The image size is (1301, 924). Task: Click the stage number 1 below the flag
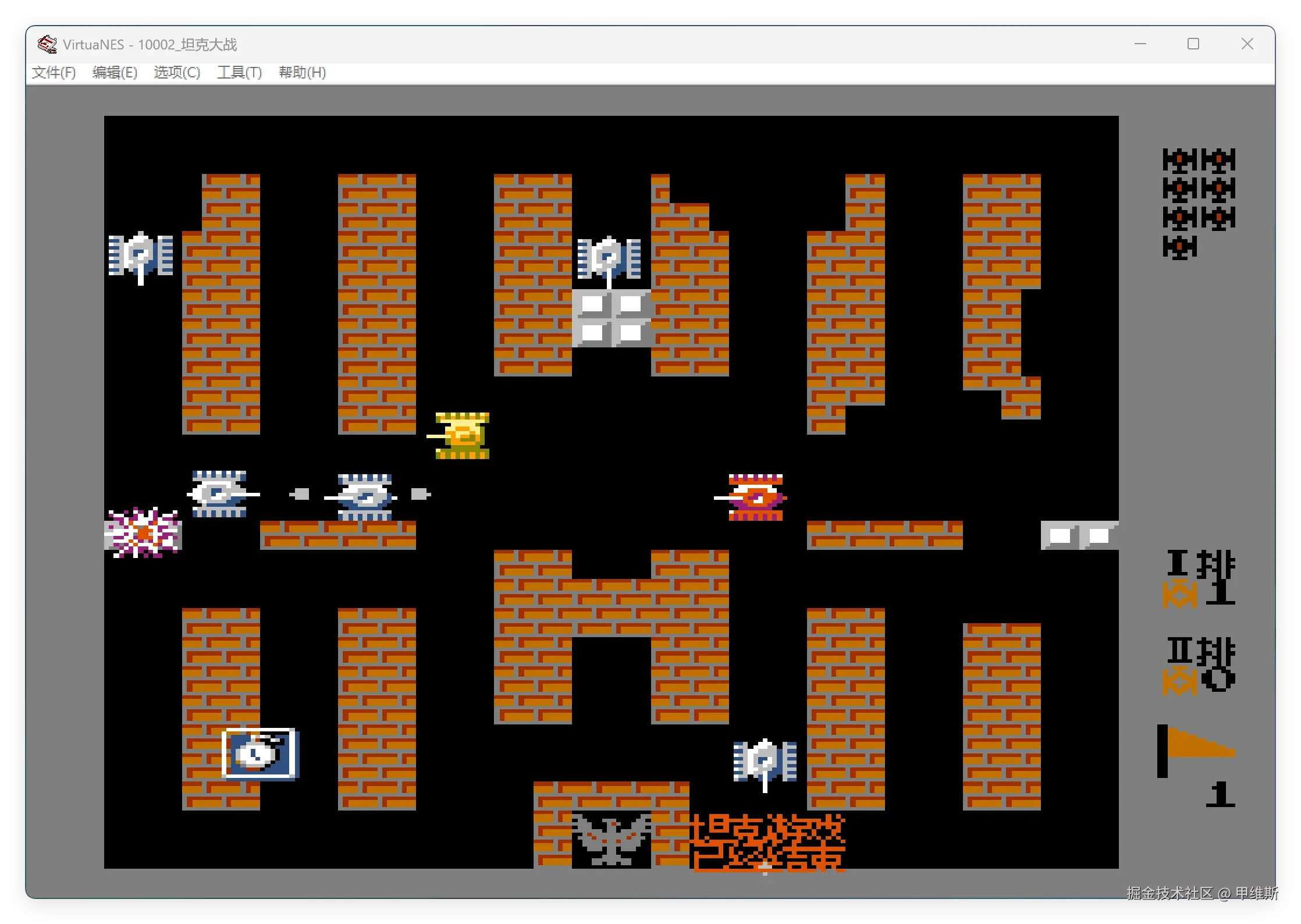click(x=1220, y=795)
